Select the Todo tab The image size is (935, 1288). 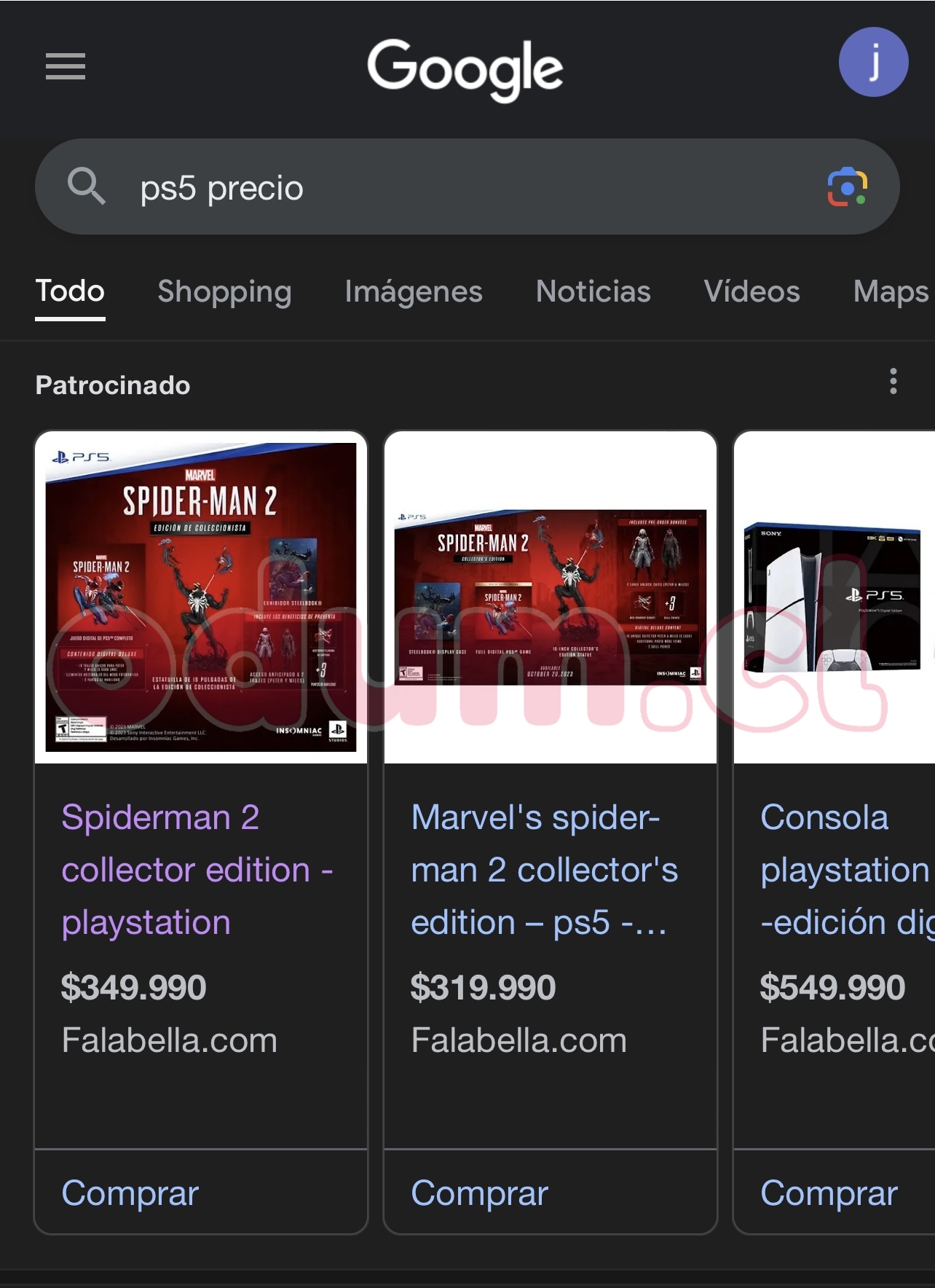pyautogui.click(x=70, y=291)
